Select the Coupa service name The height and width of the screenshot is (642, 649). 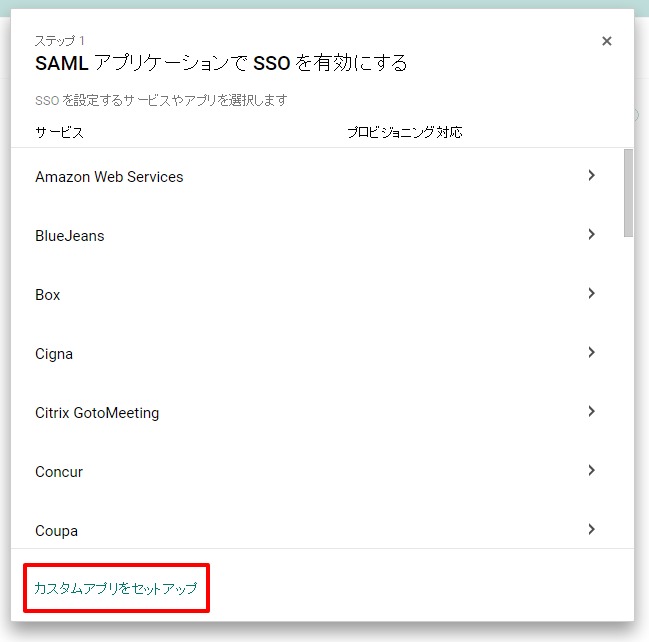tap(56, 531)
